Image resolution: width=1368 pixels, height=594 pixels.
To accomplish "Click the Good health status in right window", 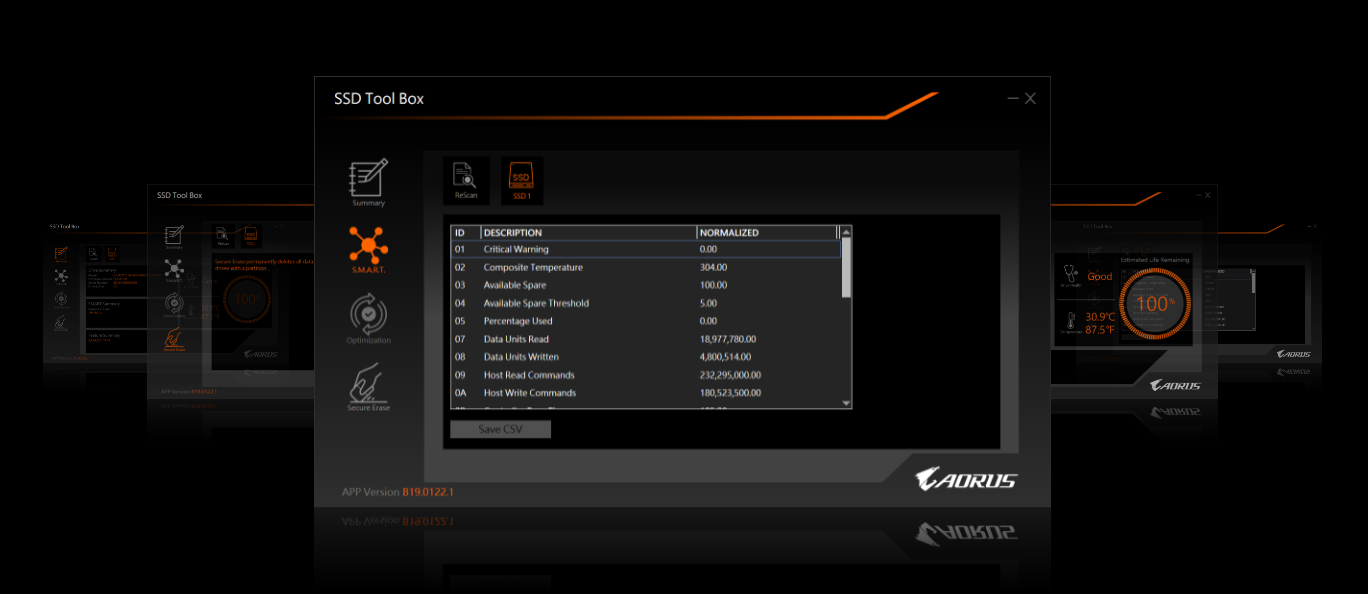I will click(1100, 276).
